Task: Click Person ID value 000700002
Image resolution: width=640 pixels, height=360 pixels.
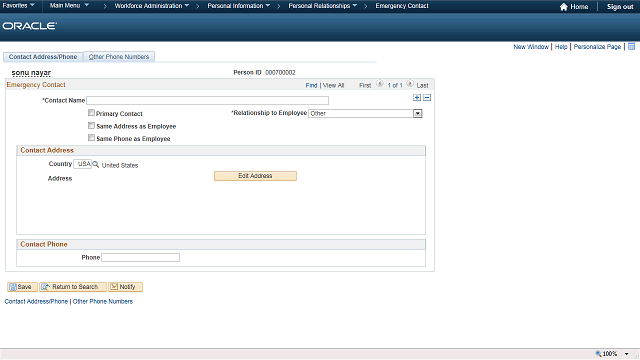Action: click(x=280, y=72)
